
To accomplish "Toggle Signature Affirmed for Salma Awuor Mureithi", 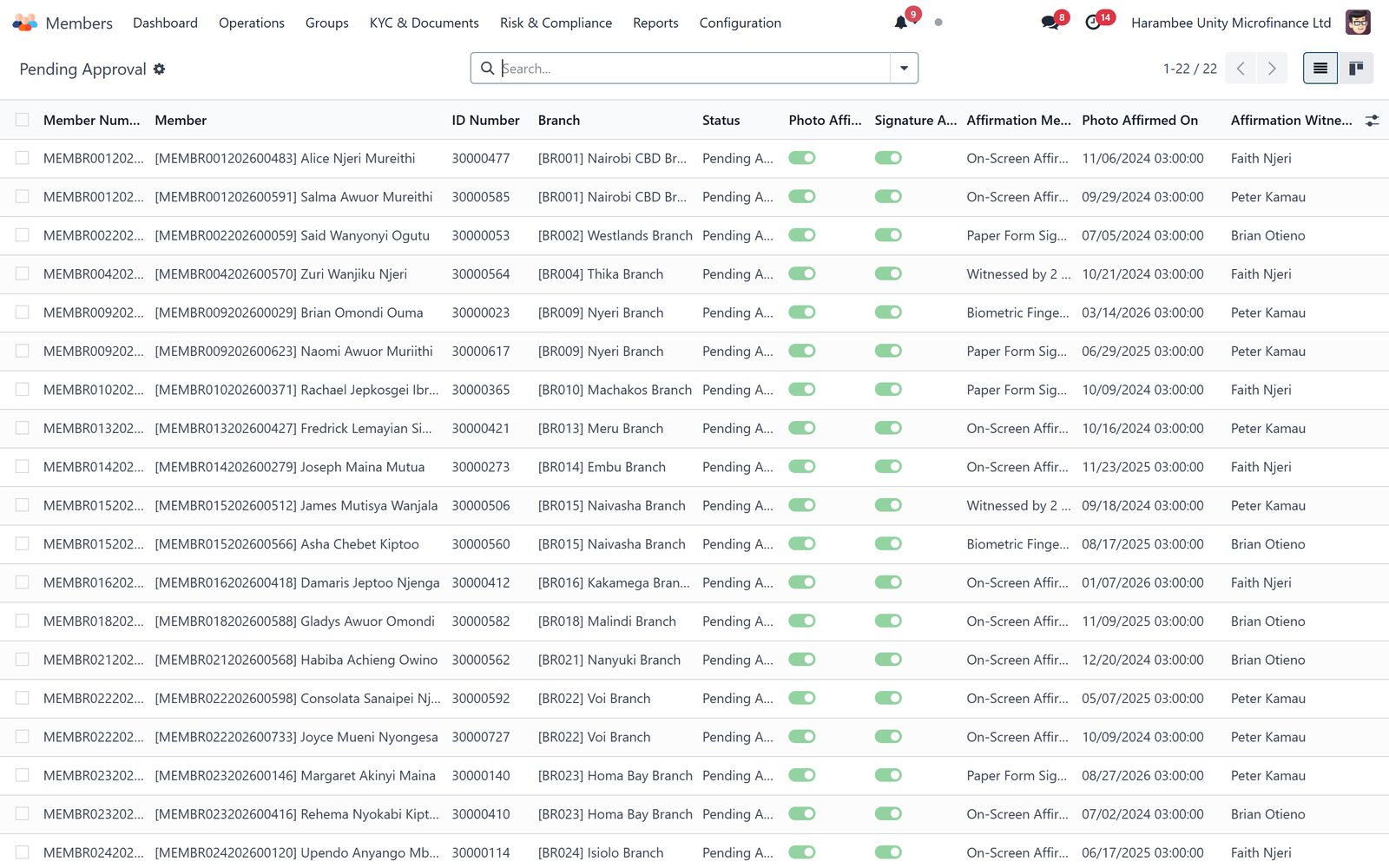I will [x=888, y=197].
